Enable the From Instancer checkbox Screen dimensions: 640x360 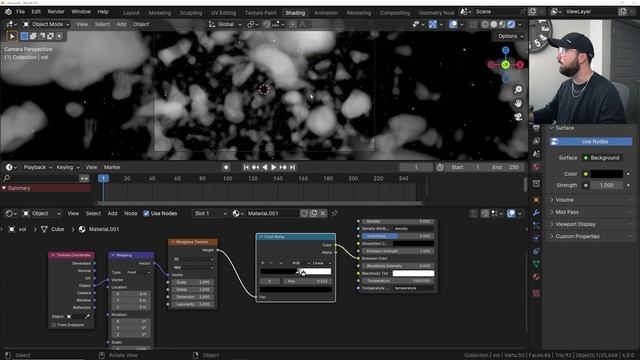(54, 325)
